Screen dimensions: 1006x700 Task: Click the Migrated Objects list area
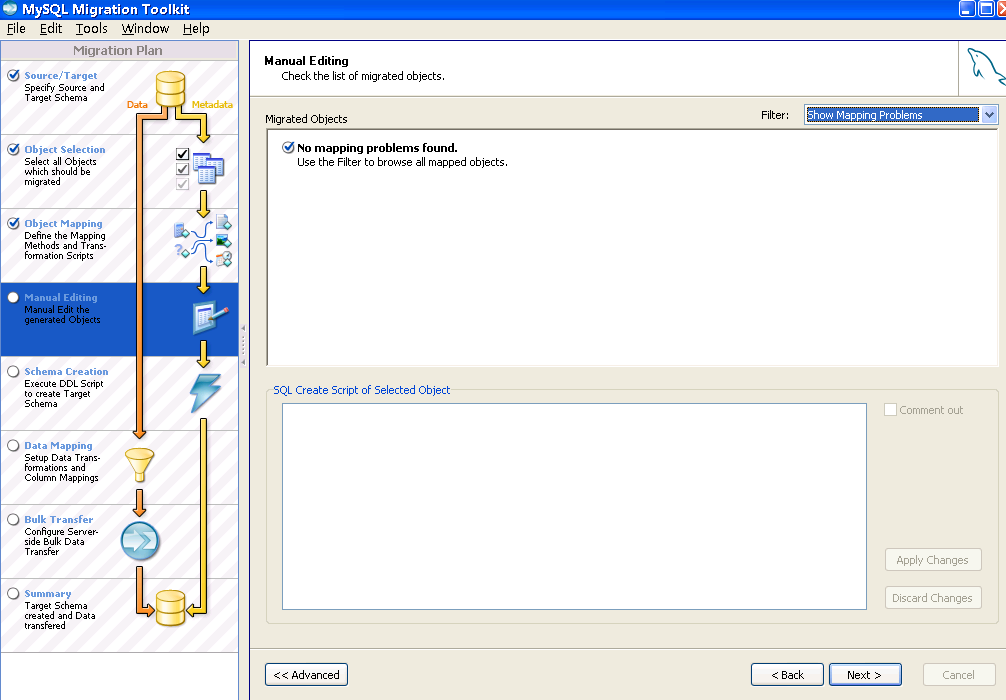632,248
